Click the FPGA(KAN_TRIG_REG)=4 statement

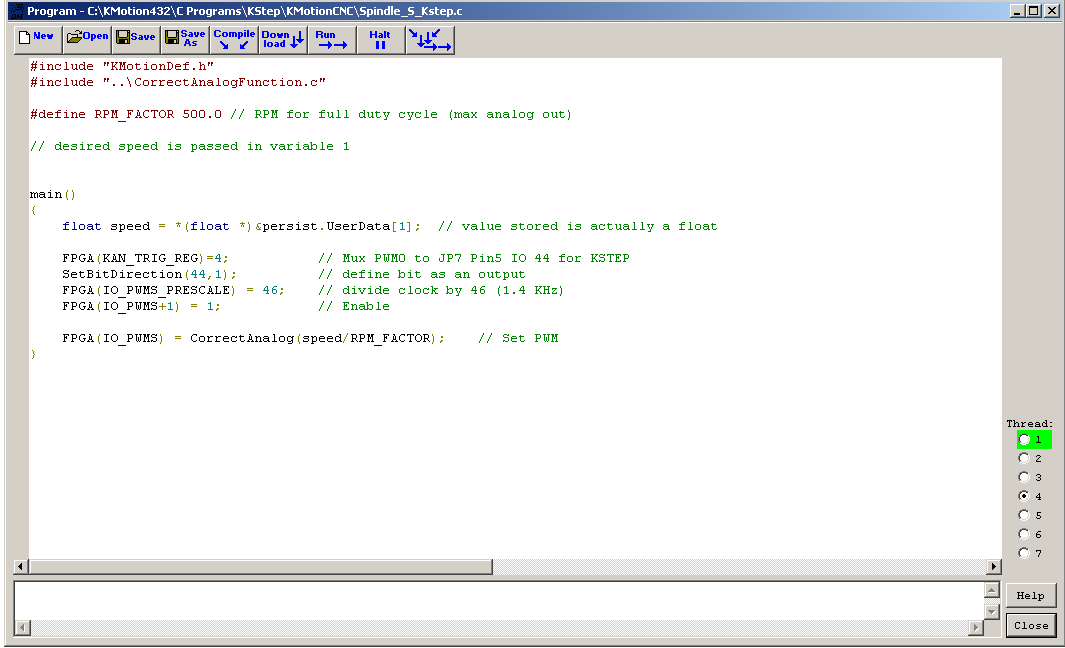[x=145, y=258]
